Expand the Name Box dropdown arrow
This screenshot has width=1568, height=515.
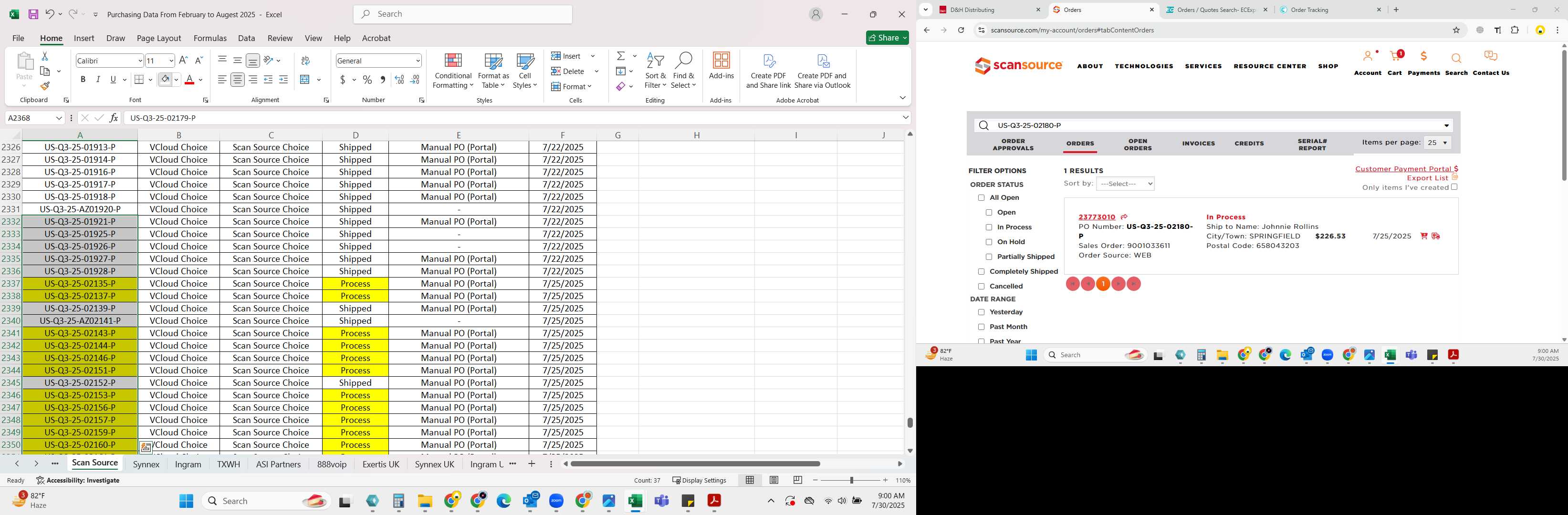(59, 118)
